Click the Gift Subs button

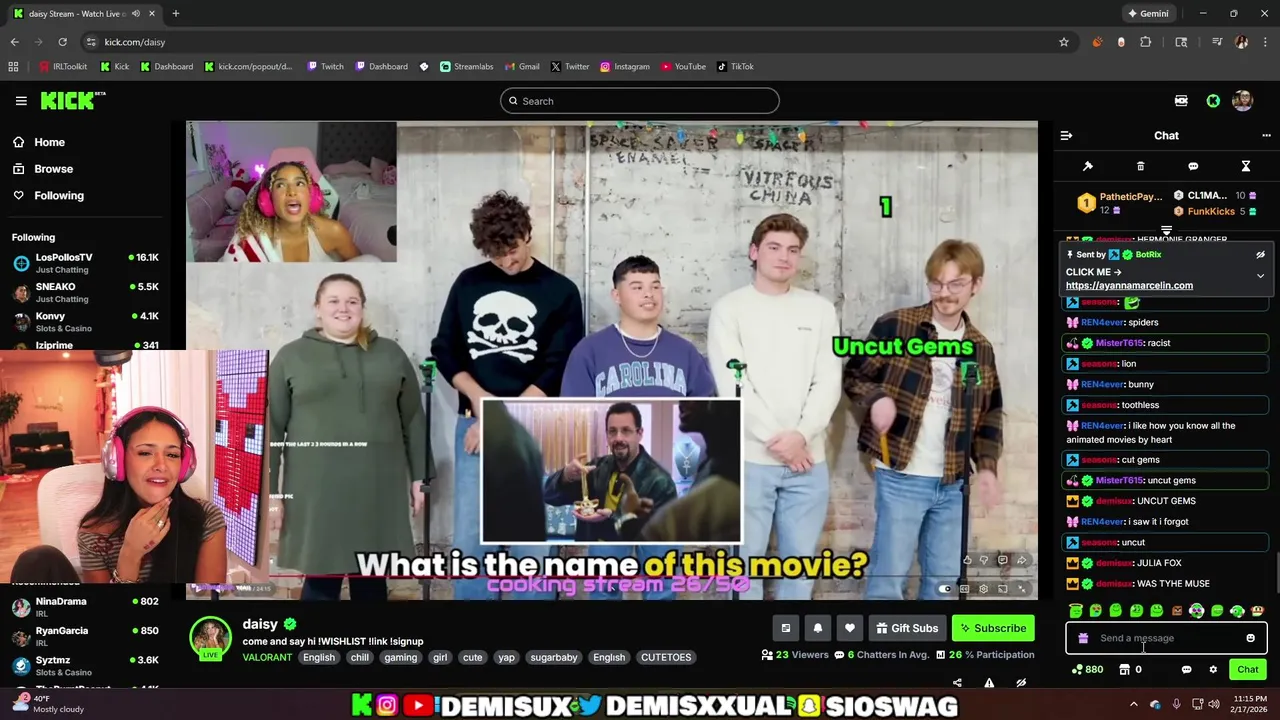[907, 628]
